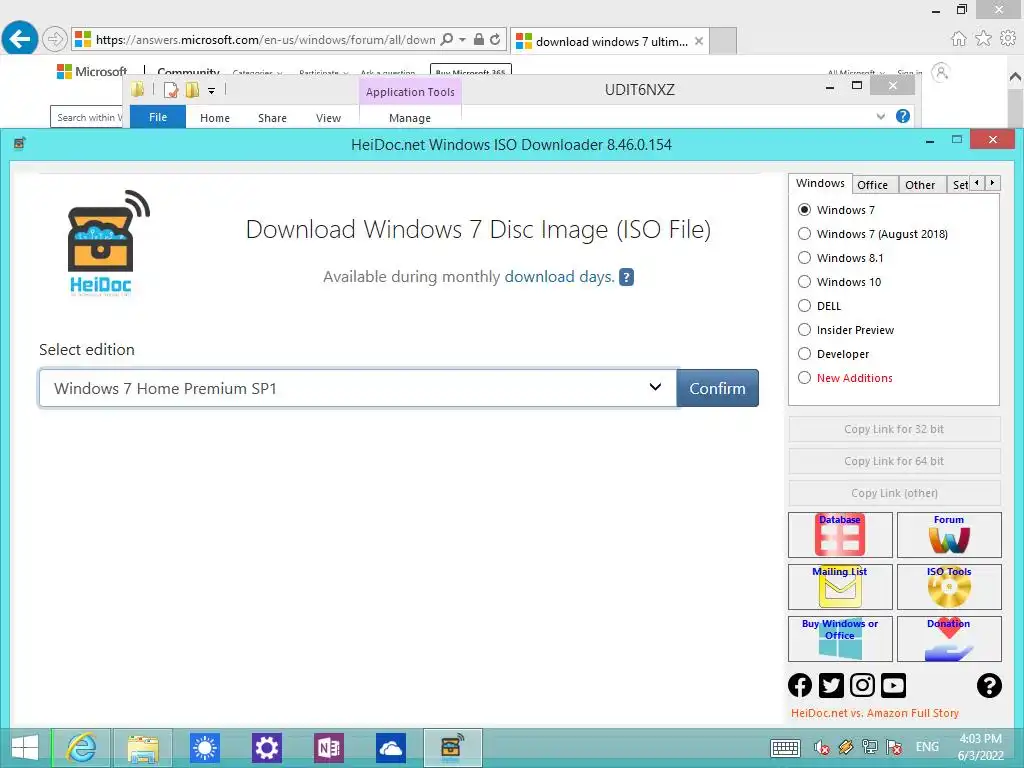Go back in Internet Explorer
Screen dimensions: 1024x768
[x=20, y=39]
